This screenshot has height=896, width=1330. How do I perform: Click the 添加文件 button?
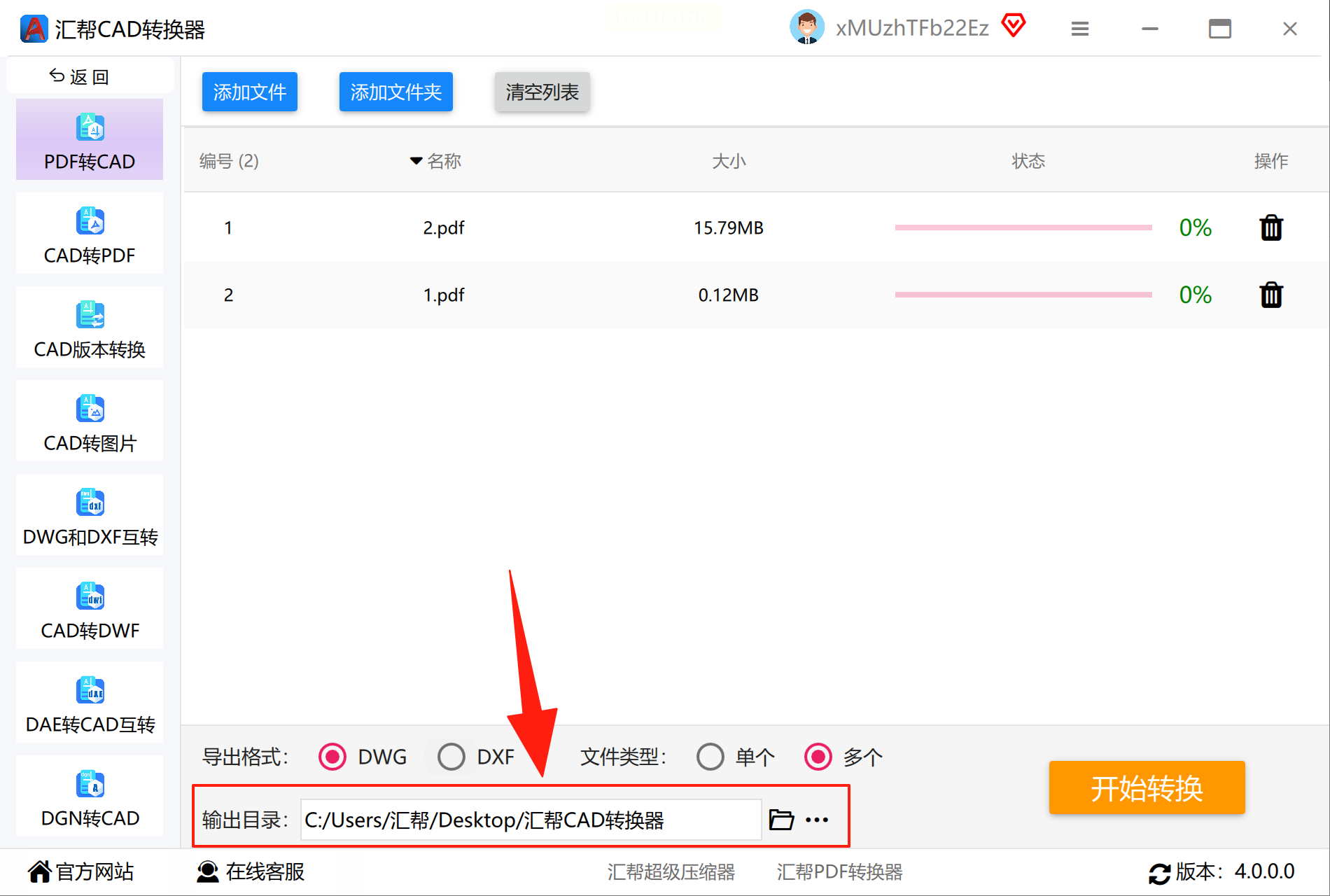tap(250, 92)
